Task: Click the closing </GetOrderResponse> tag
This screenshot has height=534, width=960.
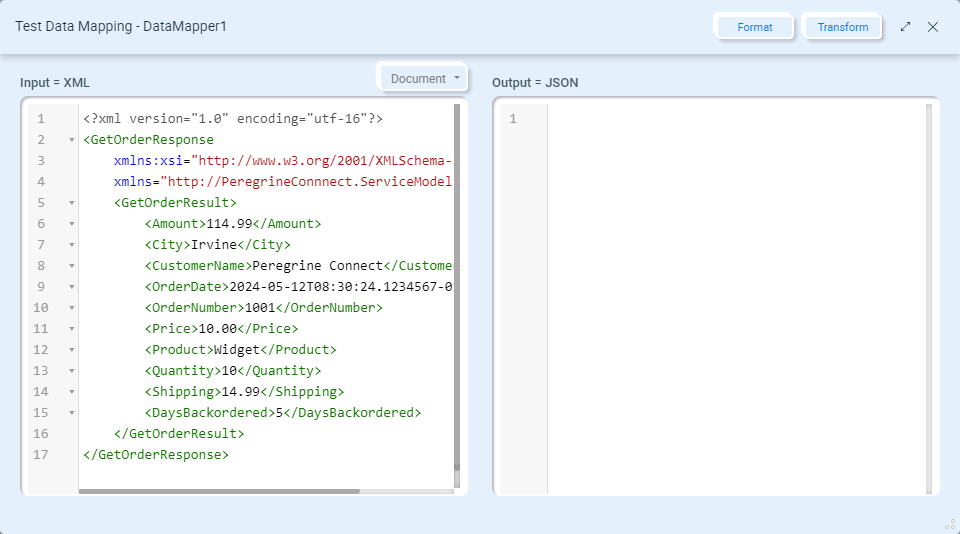Action: coord(156,454)
